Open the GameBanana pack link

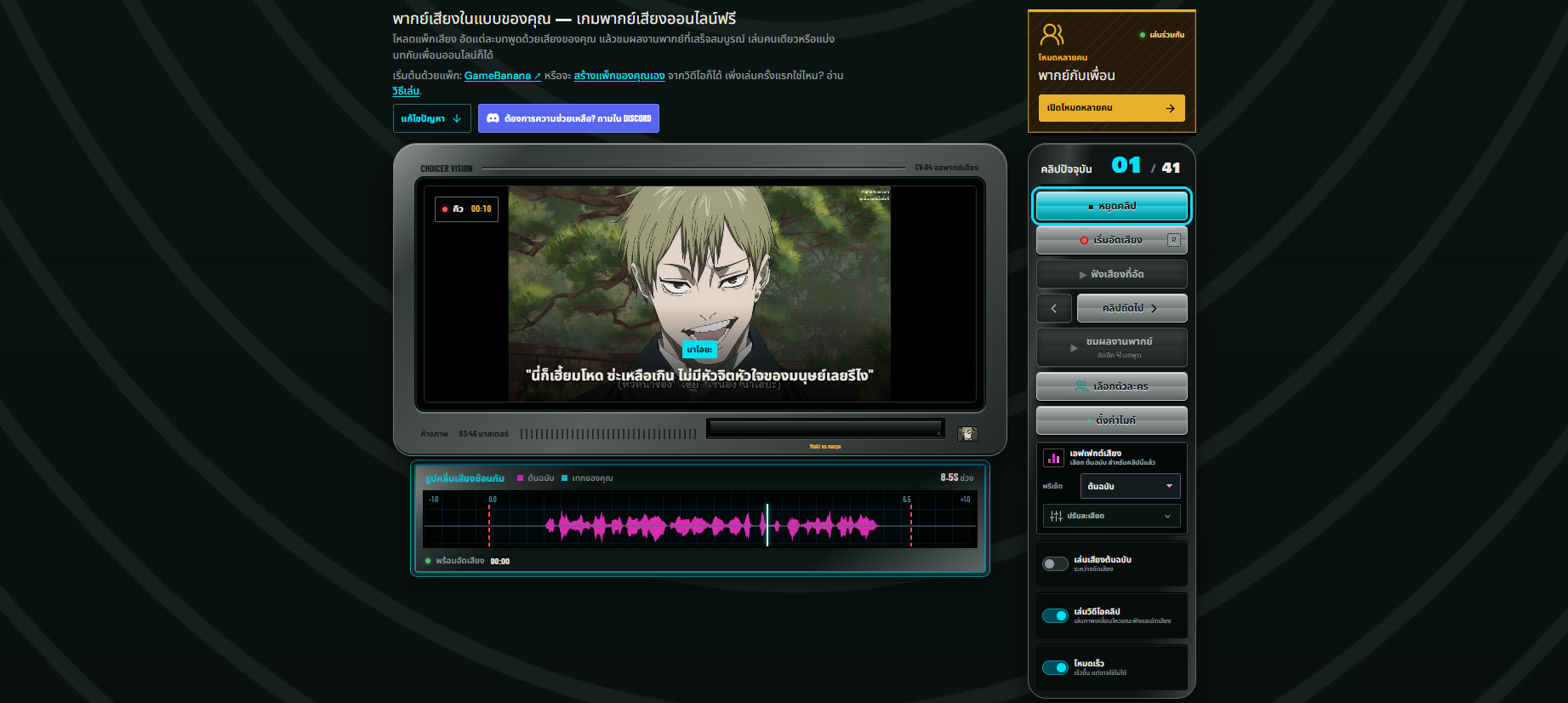(x=502, y=76)
